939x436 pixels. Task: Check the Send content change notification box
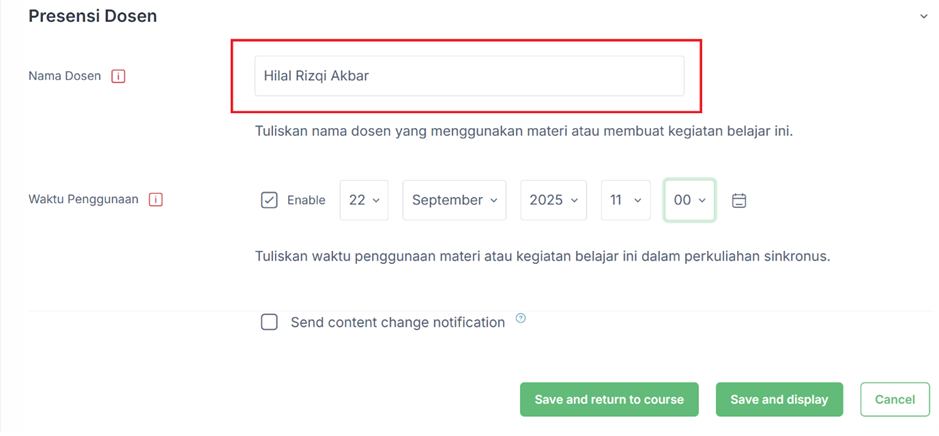pyautogui.click(x=269, y=322)
